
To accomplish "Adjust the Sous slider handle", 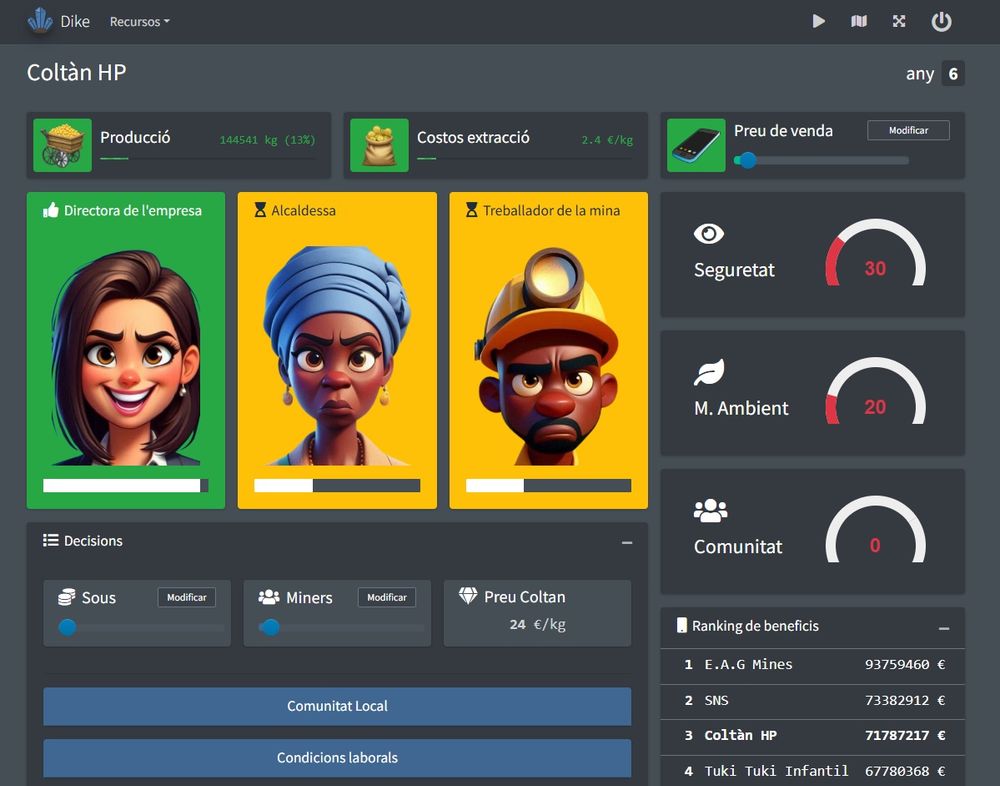I will click(68, 627).
